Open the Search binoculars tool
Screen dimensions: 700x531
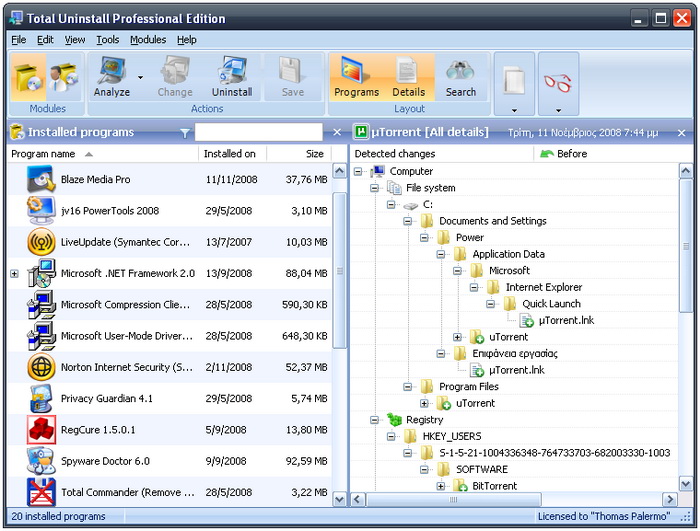[x=460, y=71]
